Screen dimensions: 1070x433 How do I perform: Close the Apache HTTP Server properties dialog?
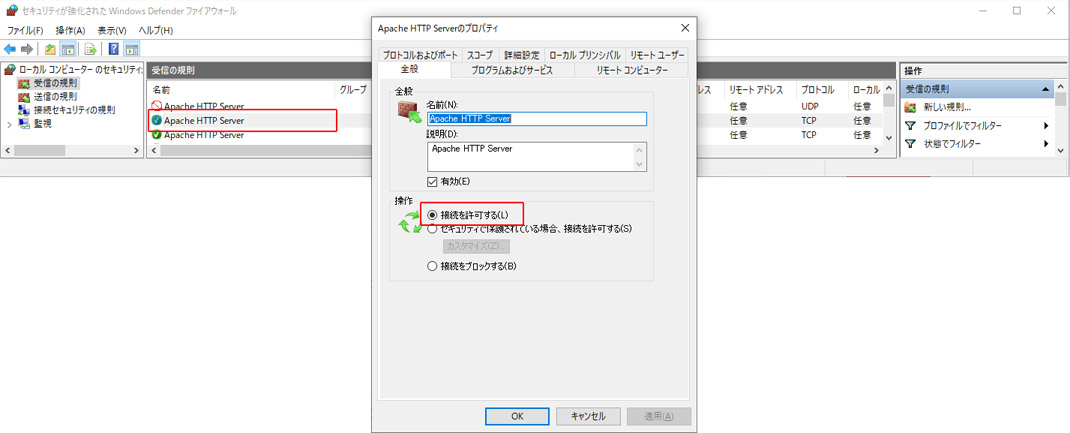(684, 28)
